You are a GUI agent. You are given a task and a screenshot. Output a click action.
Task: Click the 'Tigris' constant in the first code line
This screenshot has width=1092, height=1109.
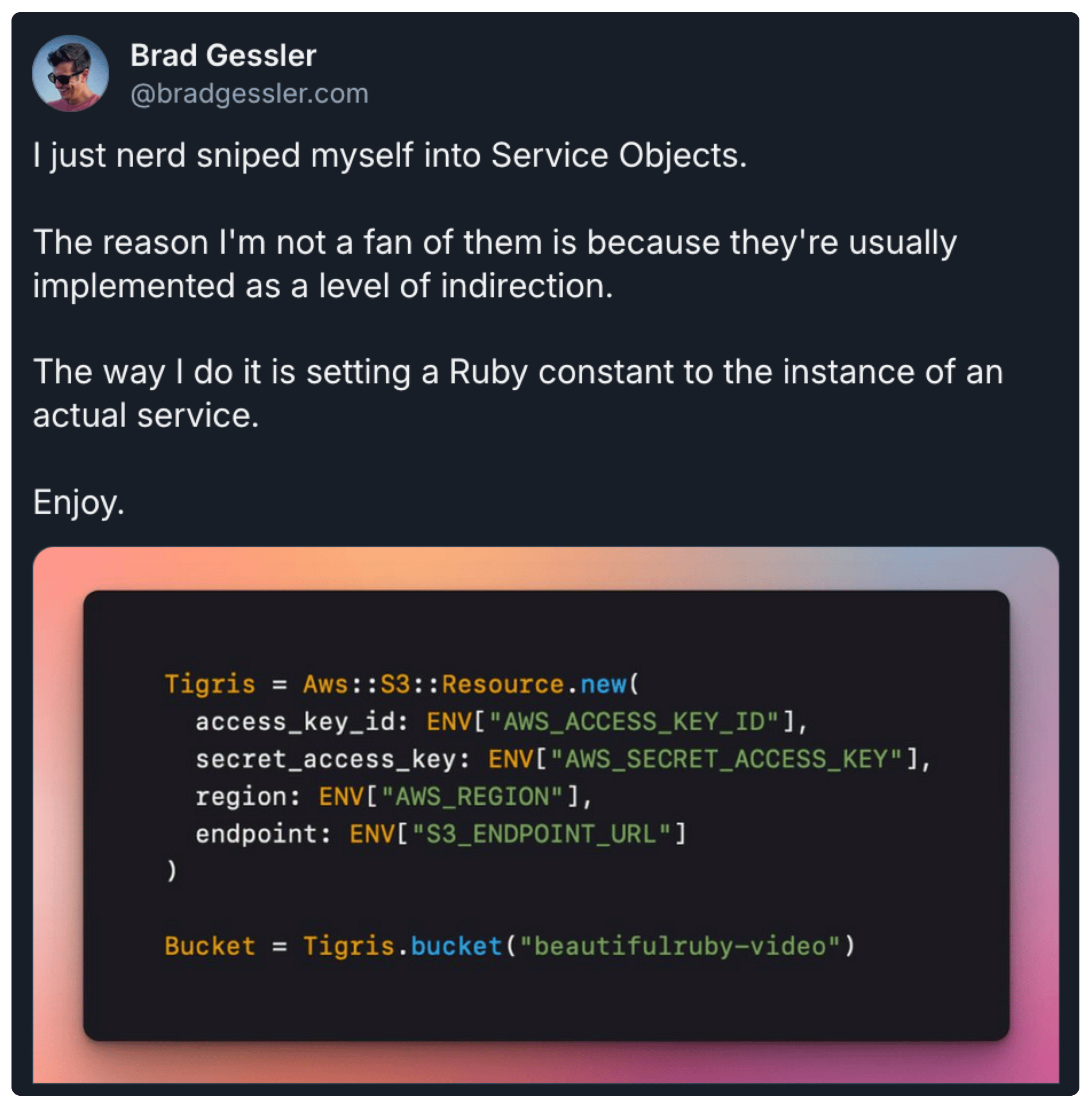coord(210,684)
